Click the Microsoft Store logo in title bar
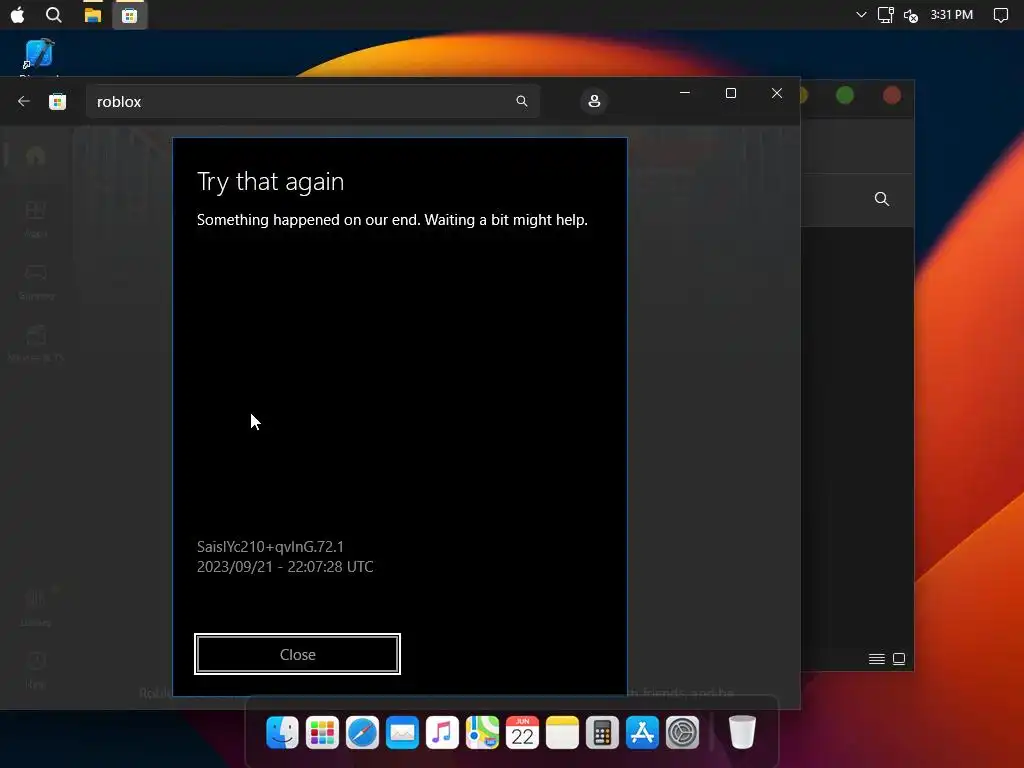1024x768 pixels. (57, 101)
